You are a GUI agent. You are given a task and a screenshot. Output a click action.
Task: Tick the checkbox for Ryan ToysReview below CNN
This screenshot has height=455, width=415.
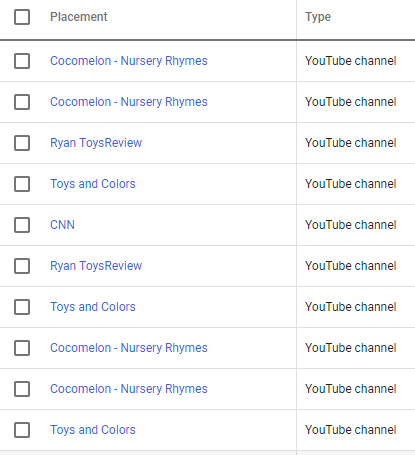(x=22, y=266)
